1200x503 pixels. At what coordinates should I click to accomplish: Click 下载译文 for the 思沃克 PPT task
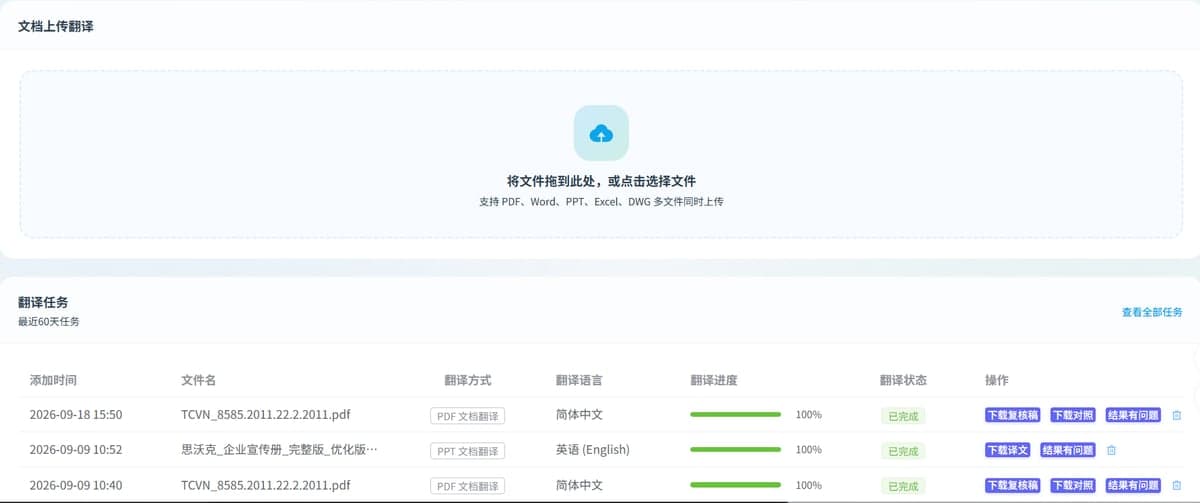coord(1008,450)
